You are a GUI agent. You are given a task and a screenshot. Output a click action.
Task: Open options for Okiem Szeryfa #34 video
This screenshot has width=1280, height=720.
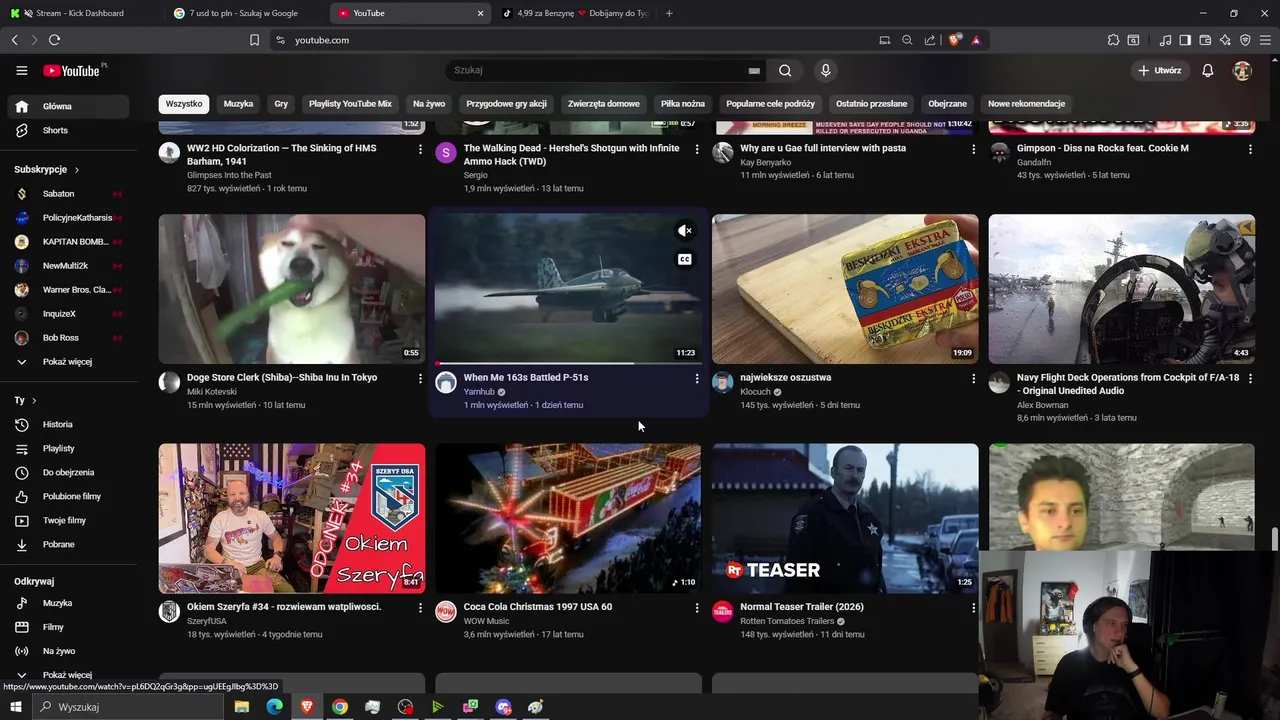tap(420, 608)
